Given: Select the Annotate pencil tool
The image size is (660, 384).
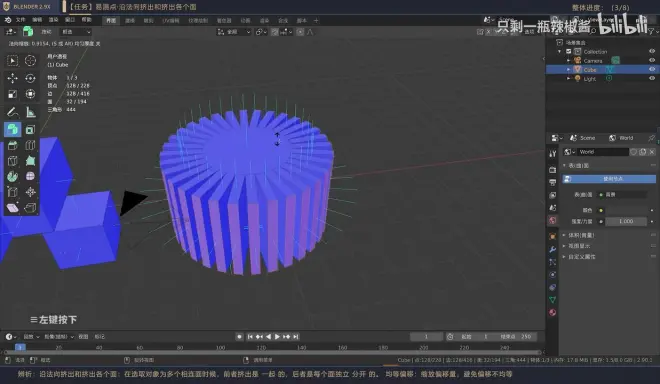Looking at the screenshot, I should (12, 112).
